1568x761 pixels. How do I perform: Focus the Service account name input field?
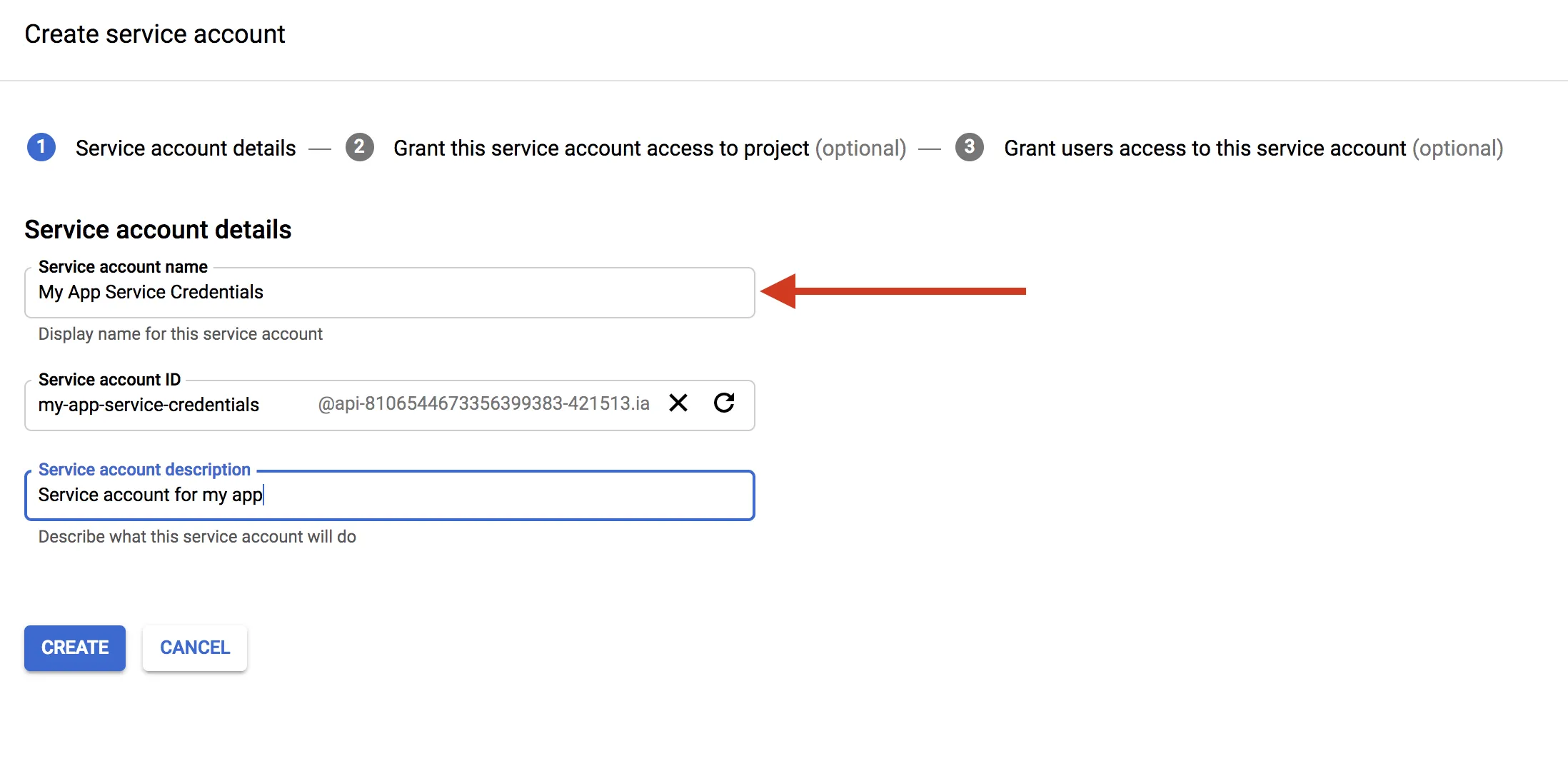pyautogui.click(x=389, y=293)
